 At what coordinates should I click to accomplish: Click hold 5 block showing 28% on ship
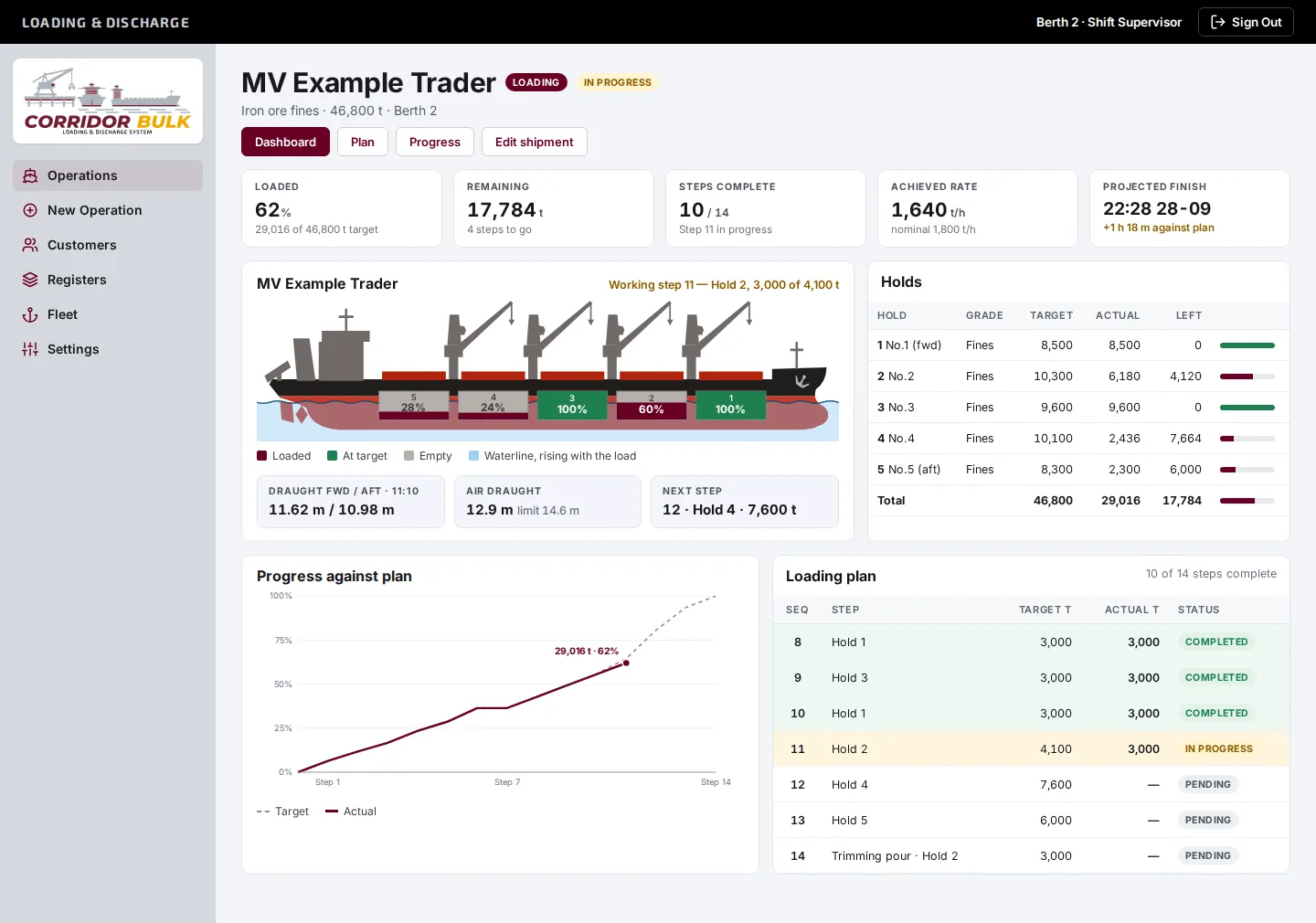tap(414, 405)
